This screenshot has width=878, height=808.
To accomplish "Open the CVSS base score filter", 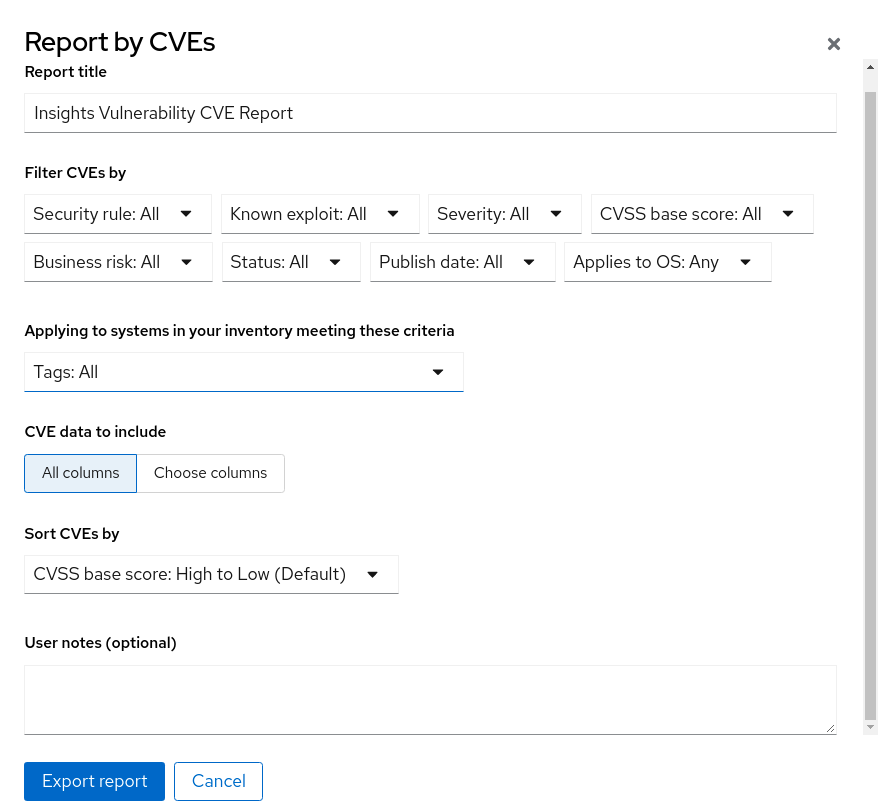I will pyautogui.click(x=701, y=213).
